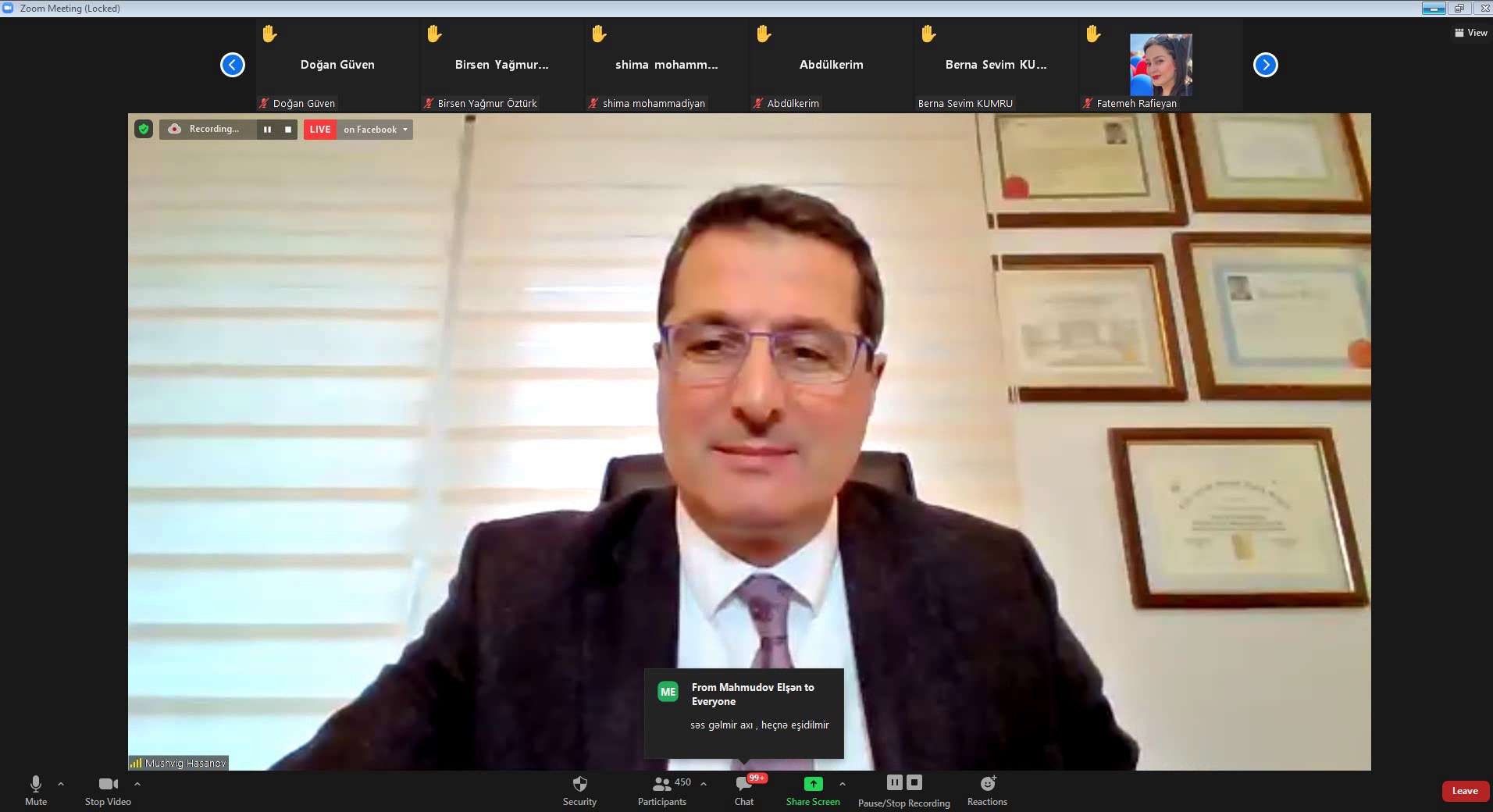Show previous participants with left arrow

pyautogui.click(x=233, y=65)
